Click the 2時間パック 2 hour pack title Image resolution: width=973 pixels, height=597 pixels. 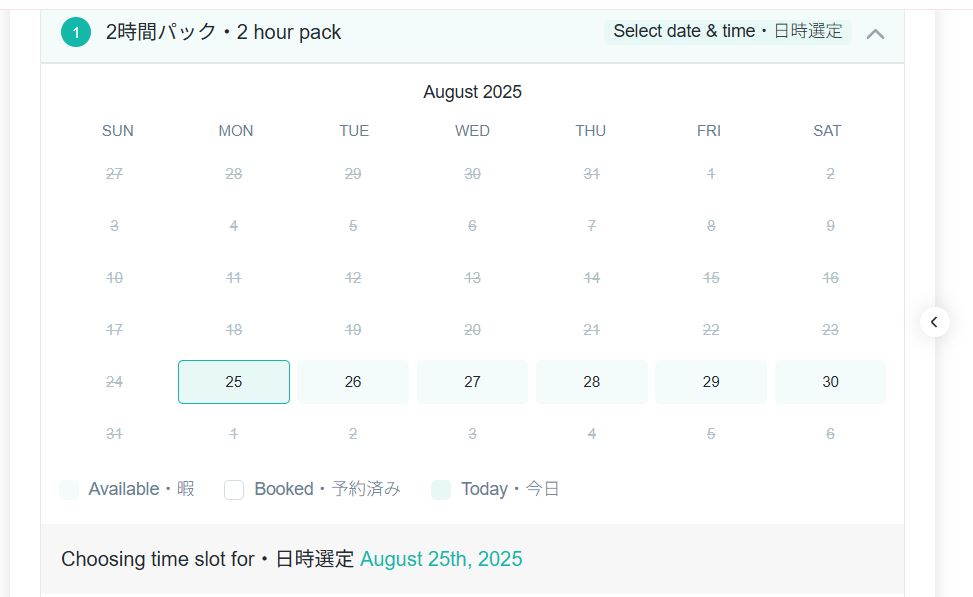pos(223,32)
